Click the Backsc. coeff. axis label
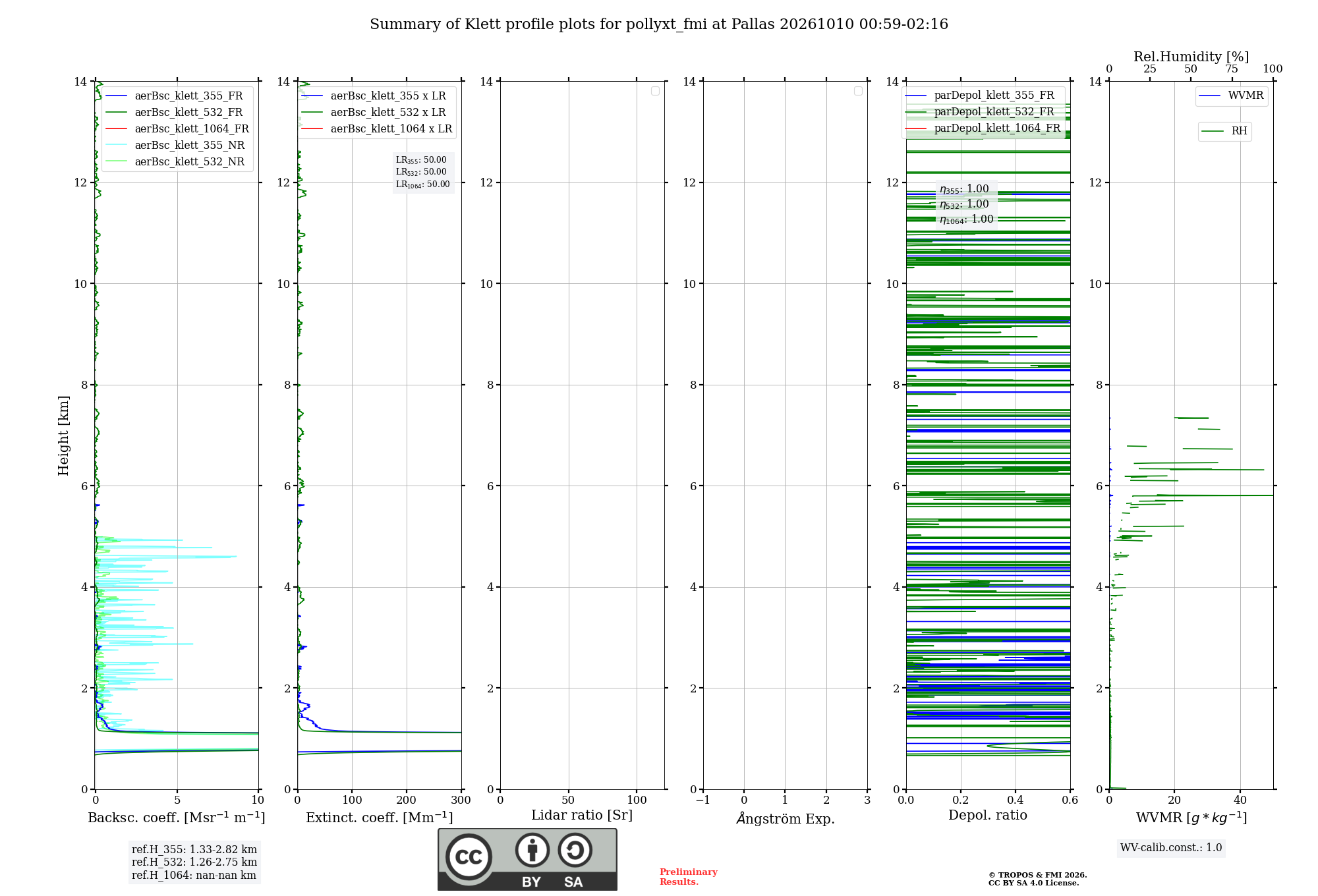The height and width of the screenshot is (896, 1318). click(x=177, y=818)
